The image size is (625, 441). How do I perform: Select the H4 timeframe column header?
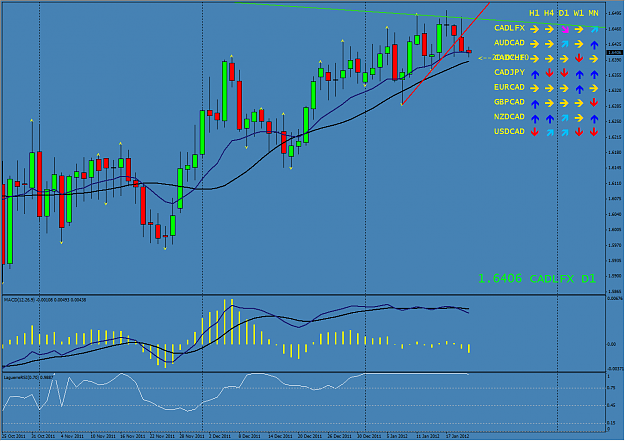point(549,13)
